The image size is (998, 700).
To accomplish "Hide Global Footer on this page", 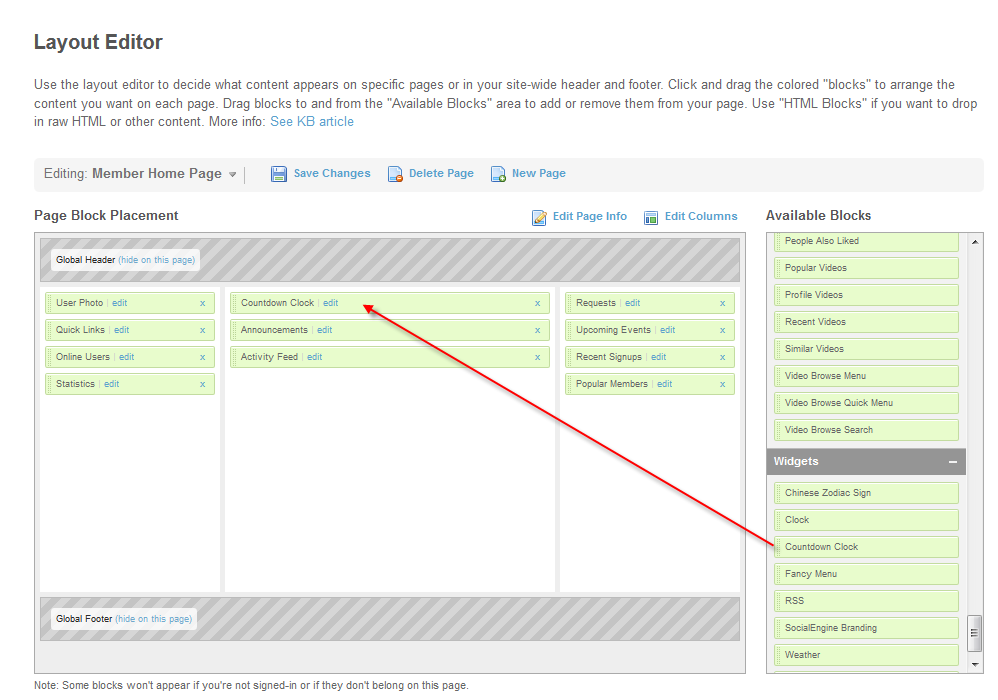I will [154, 619].
